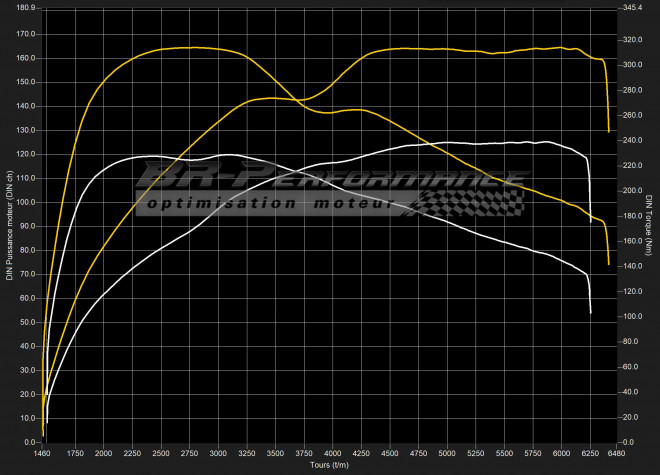Click the 5250 tick on the RPM axis
Screen dimensions: 660x475
[475, 453]
